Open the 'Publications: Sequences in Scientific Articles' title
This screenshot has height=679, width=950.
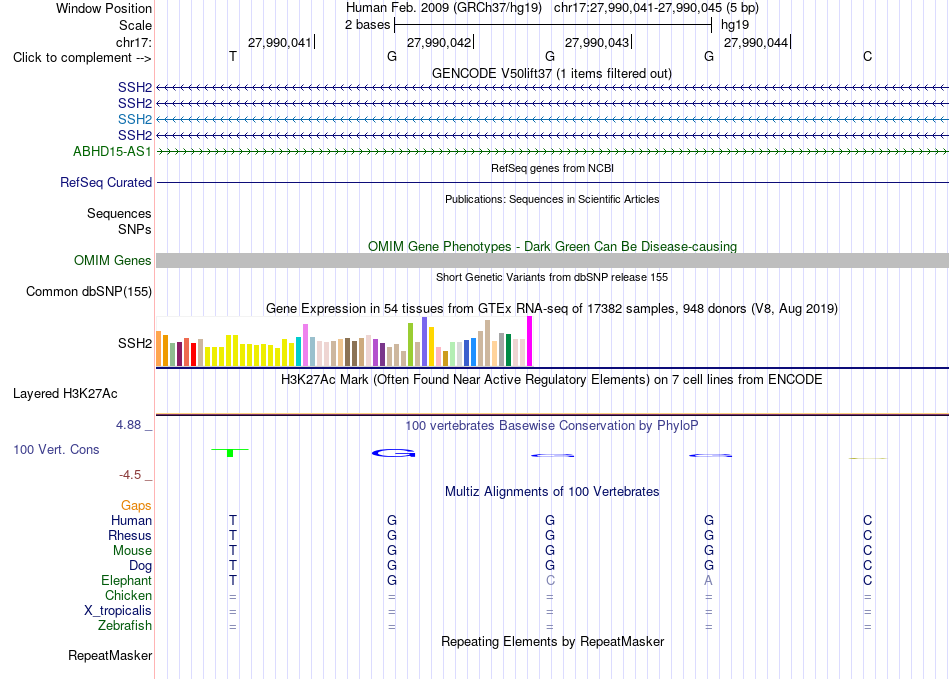(x=552, y=199)
